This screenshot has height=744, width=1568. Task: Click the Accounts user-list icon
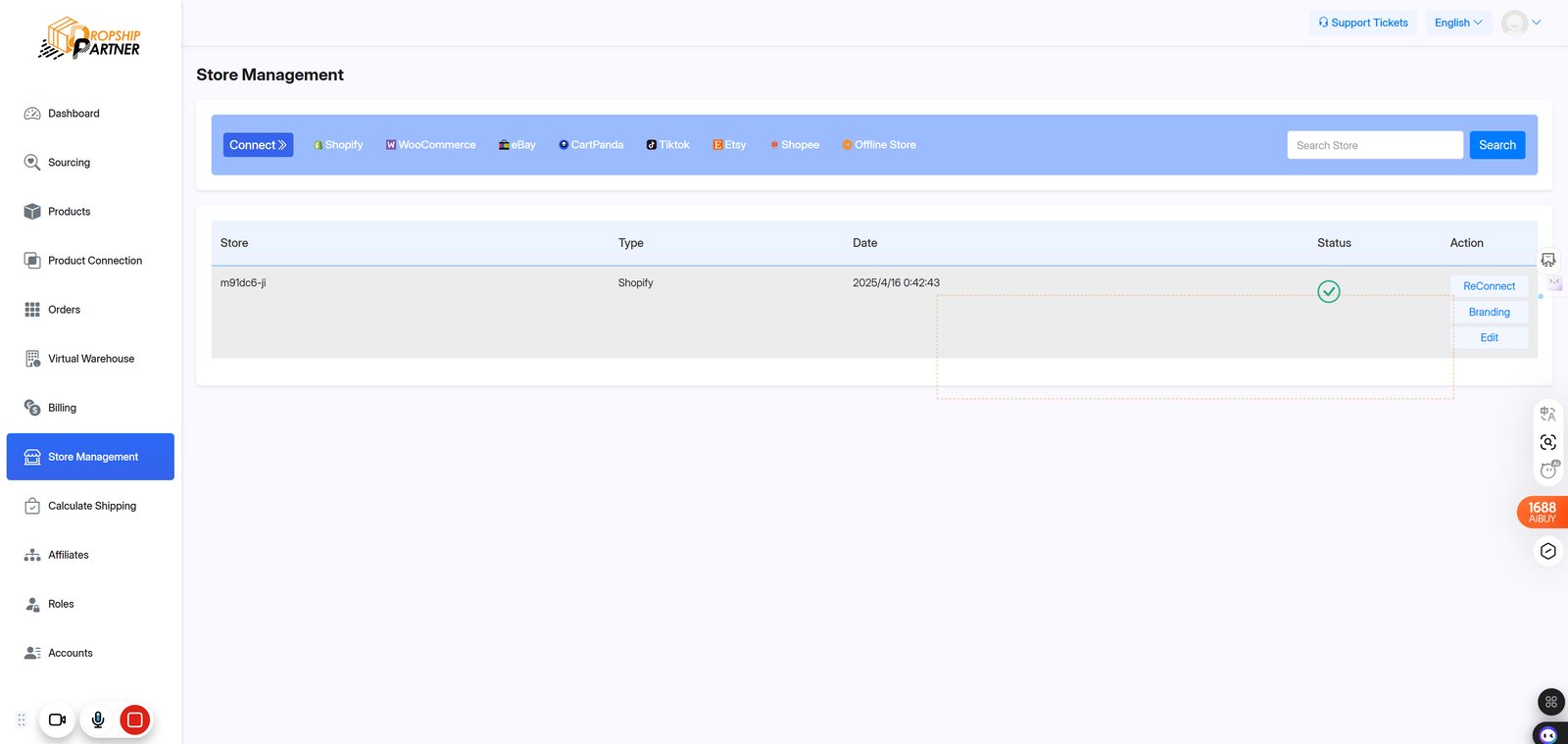(x=32, y=653)
